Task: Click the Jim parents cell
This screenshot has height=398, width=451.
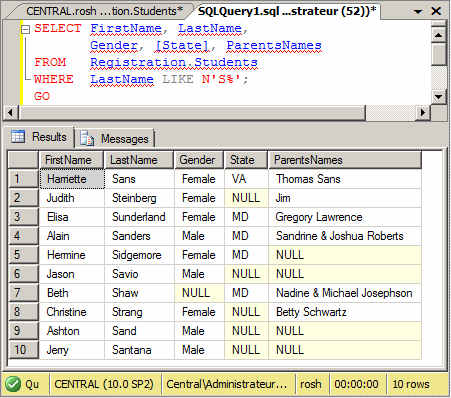Action: 345,198
